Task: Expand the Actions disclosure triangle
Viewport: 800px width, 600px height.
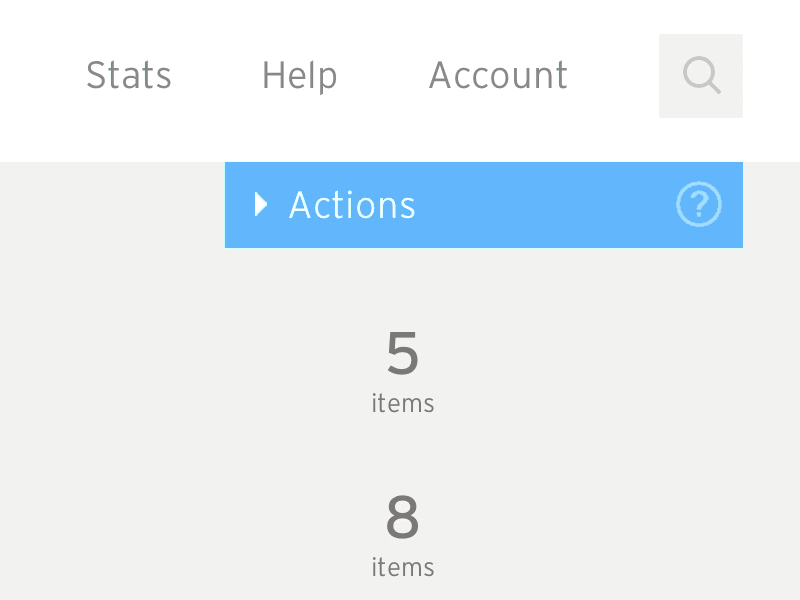Action: click(x=261, y=205)
